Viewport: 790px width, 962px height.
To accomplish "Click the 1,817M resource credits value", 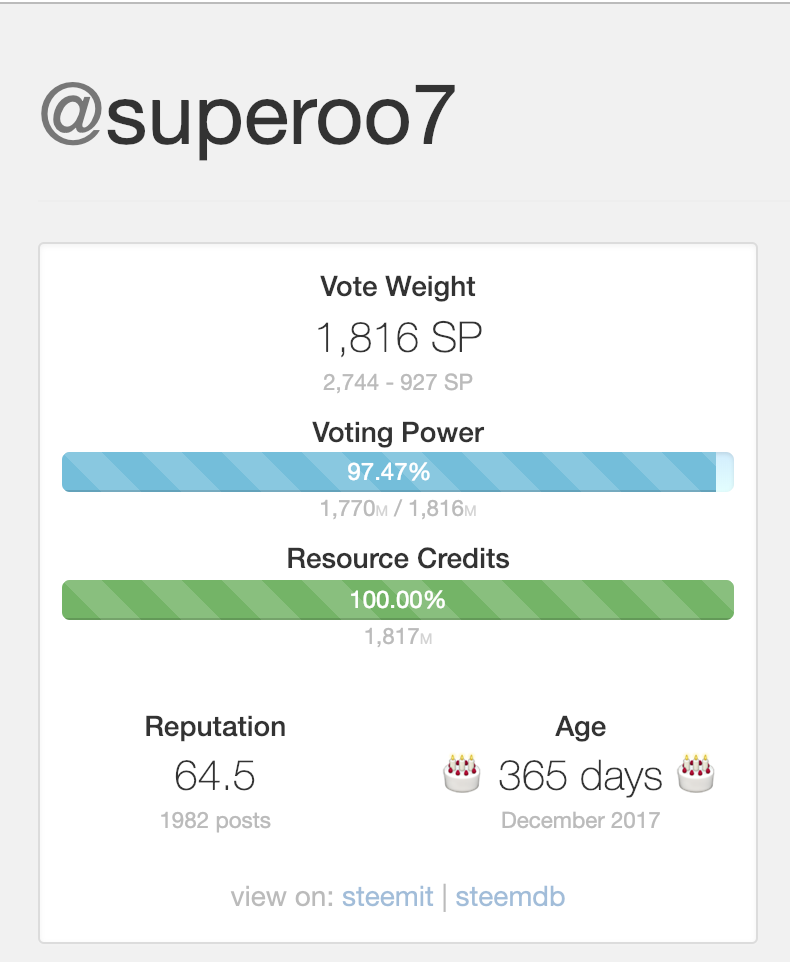I will click(x=398, y=636).
